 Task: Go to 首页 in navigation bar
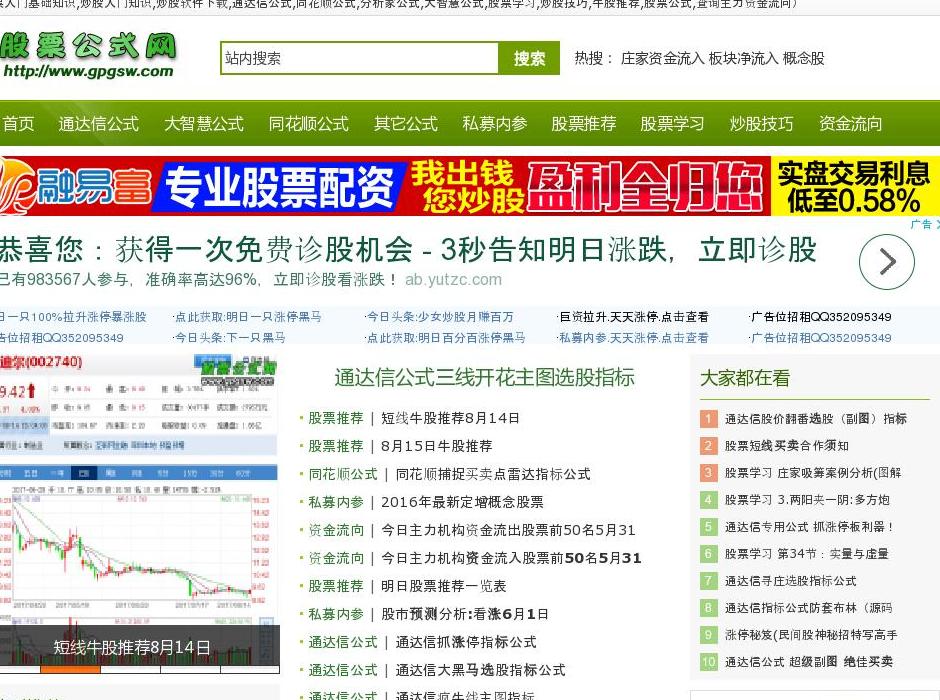[19, 123]
